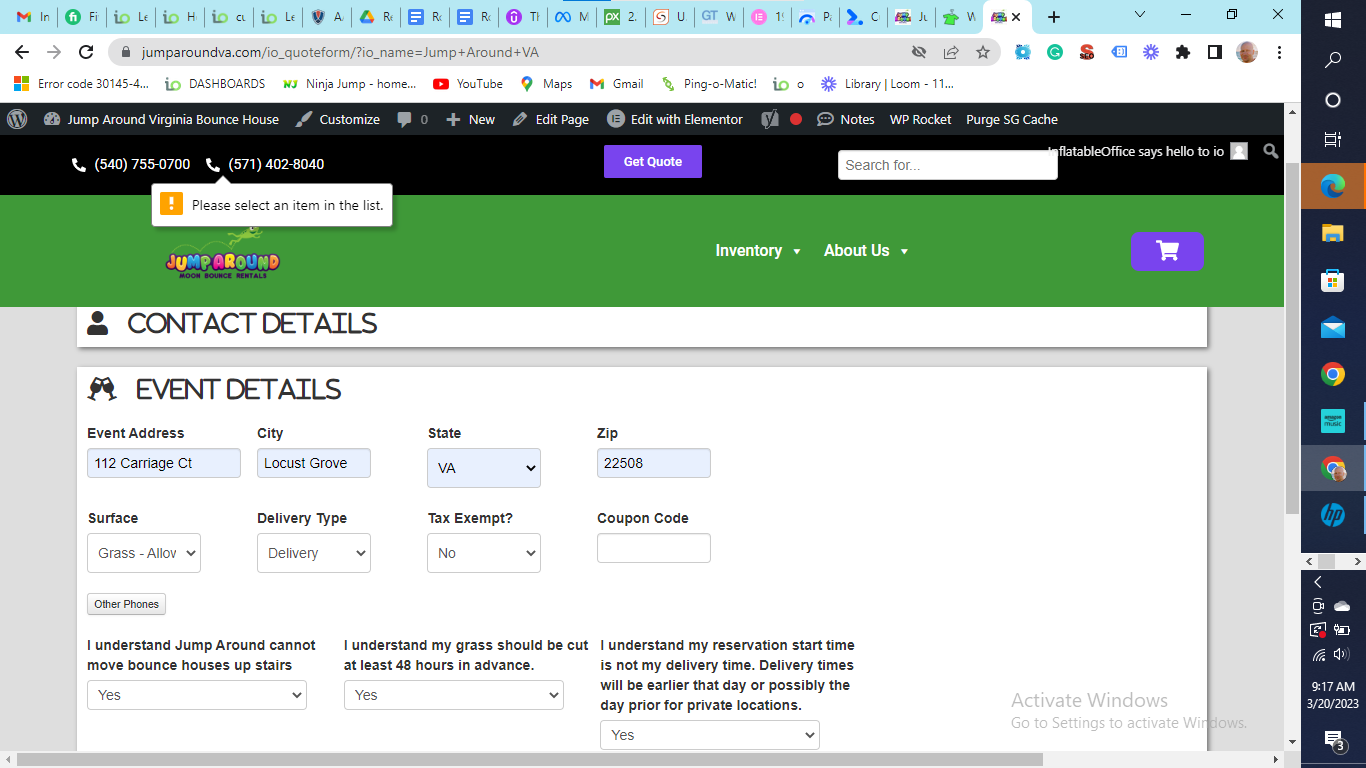Screen dimensions: 1366x768
Task: Bookmark this page with star icon
Action: tap(982, 52)
